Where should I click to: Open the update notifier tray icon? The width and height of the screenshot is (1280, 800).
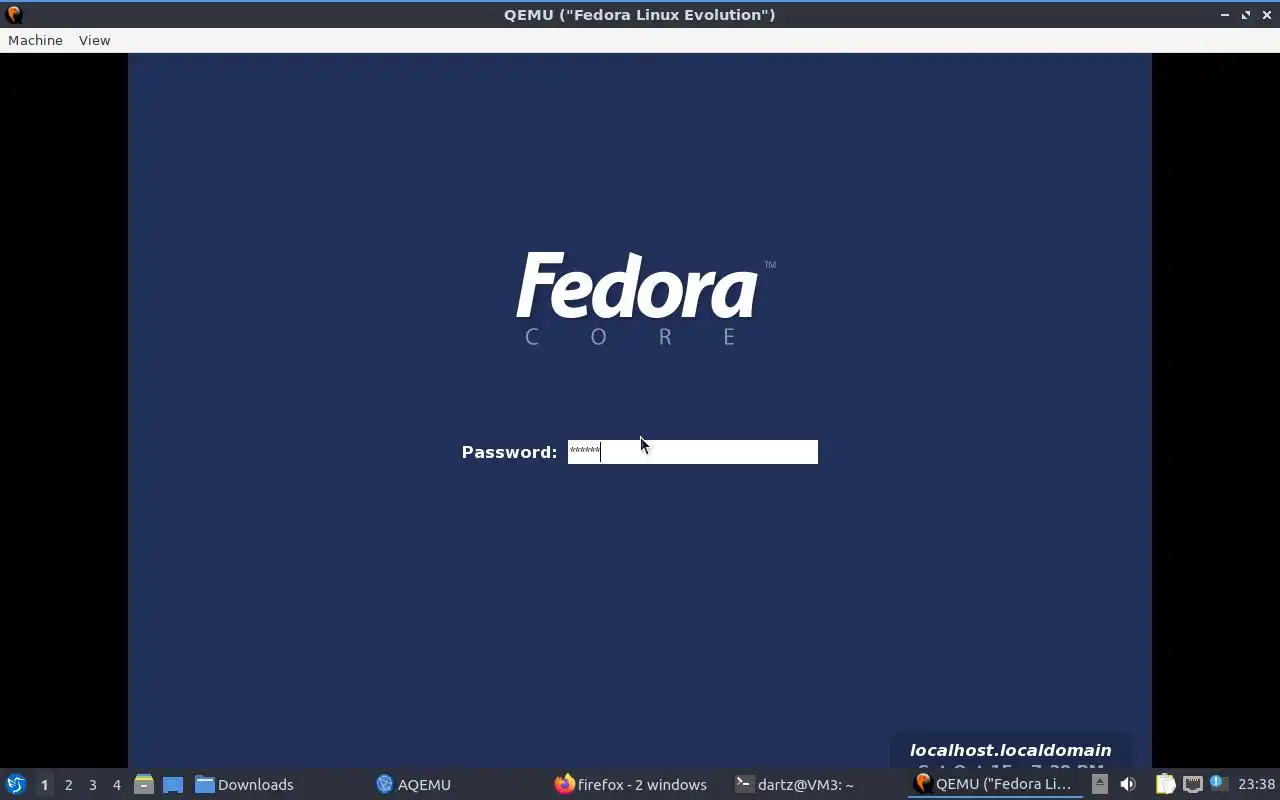pyautogui.click(x=1218, y=783)
